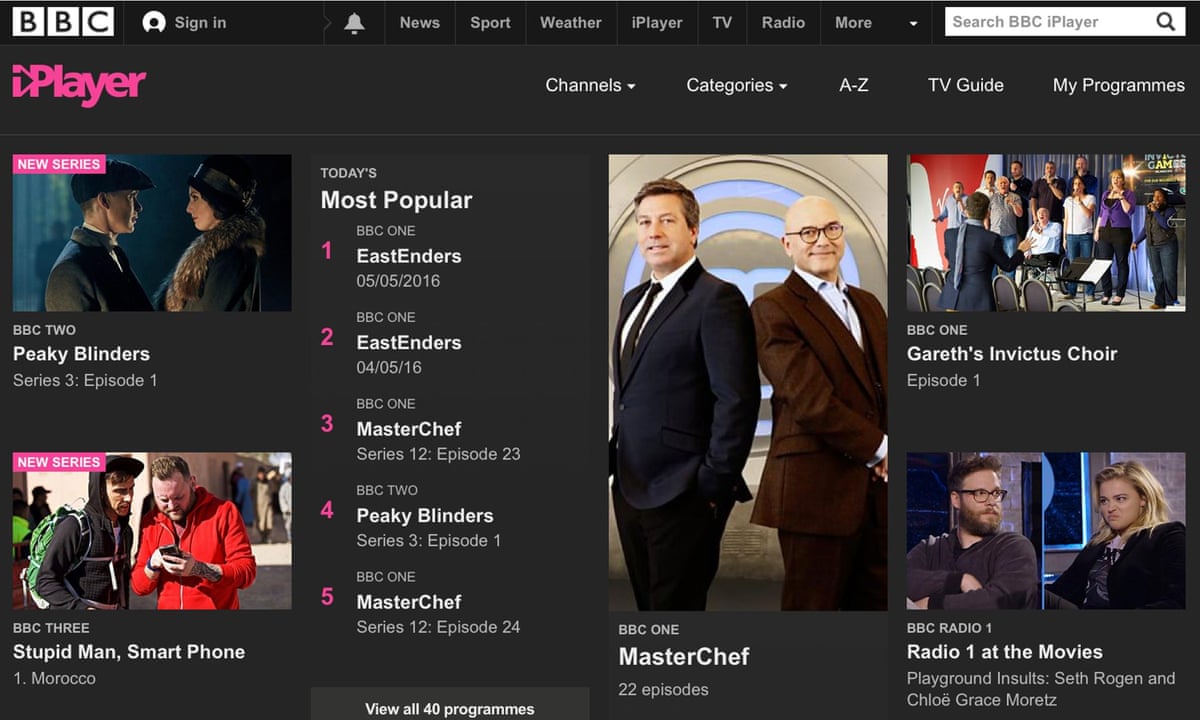Open Stupid Man, Smart Phone thumbnail
1200x720 pixels.
click(152, 531)
